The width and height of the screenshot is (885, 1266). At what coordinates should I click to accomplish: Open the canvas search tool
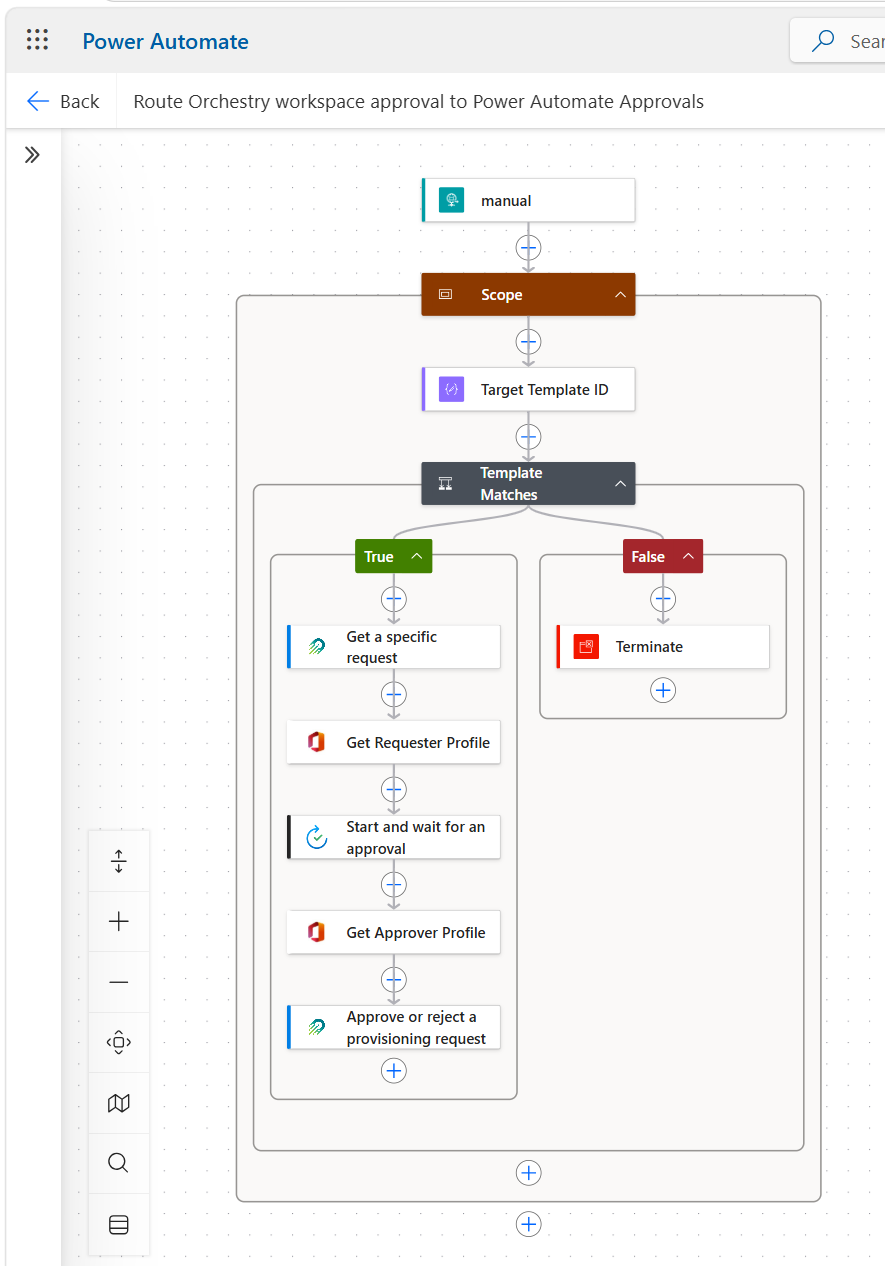[x=119, y=1163]
